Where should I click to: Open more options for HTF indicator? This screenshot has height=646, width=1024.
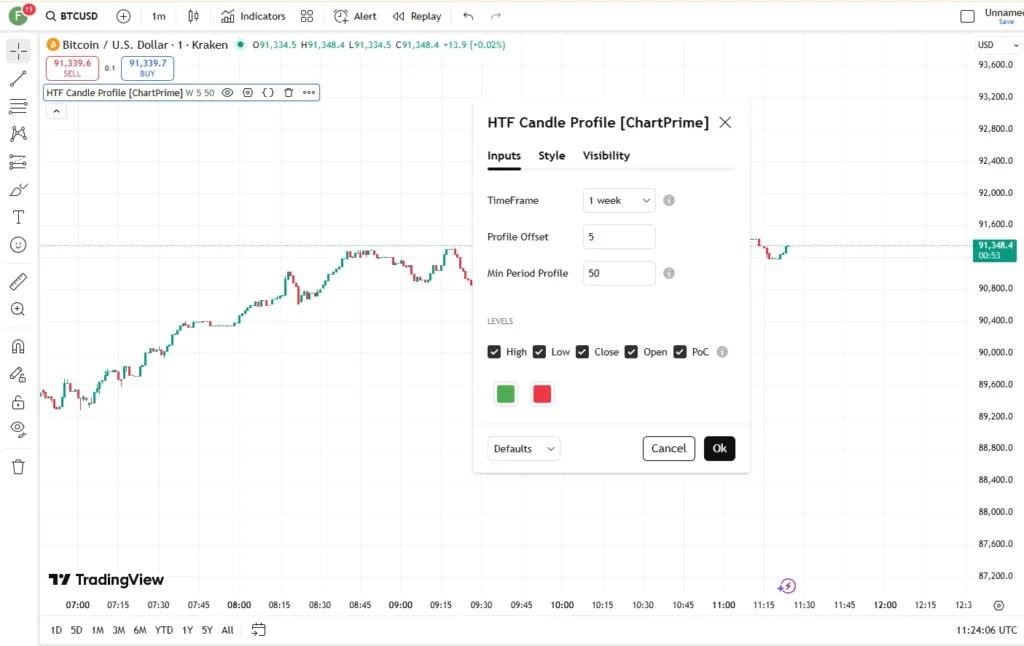pyautogui.click(x=309, y=93)
